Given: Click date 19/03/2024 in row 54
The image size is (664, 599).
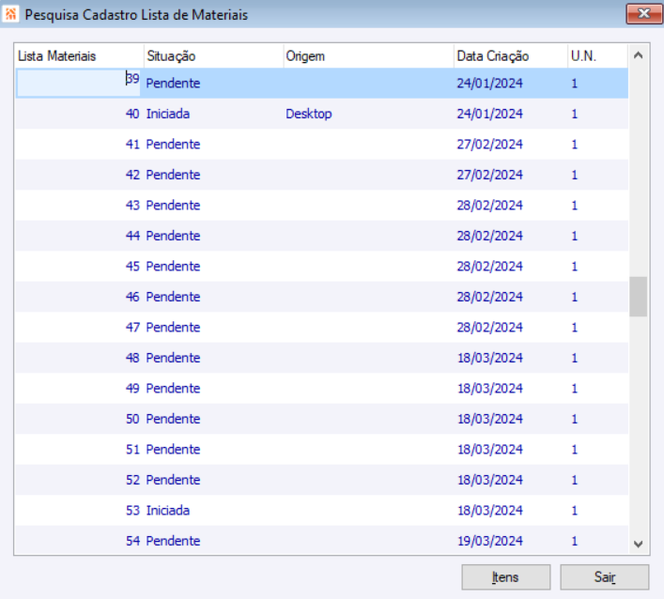Looking at the screenshot, I should [x=490, y=540].
